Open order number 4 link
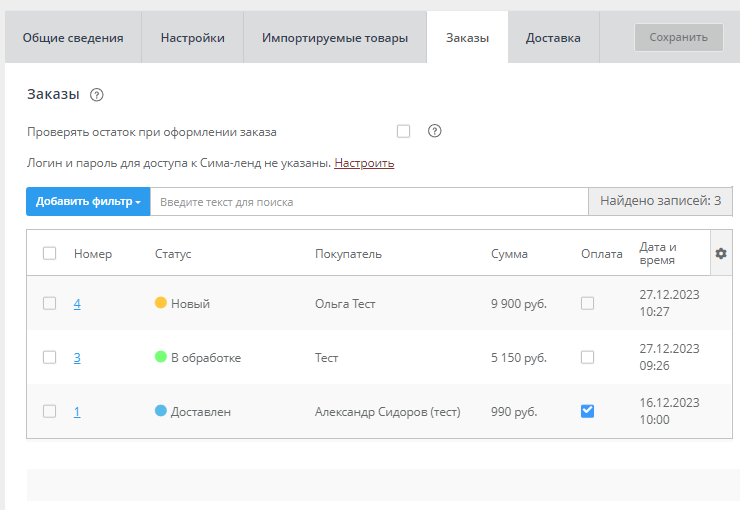 pyautogui.click(x=77, y=304)
